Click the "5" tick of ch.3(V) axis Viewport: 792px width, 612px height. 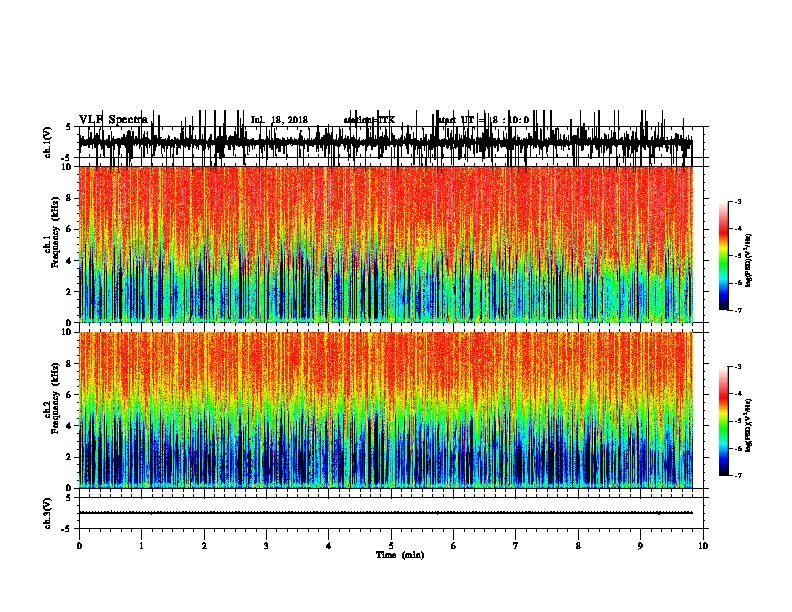[68, 497]
